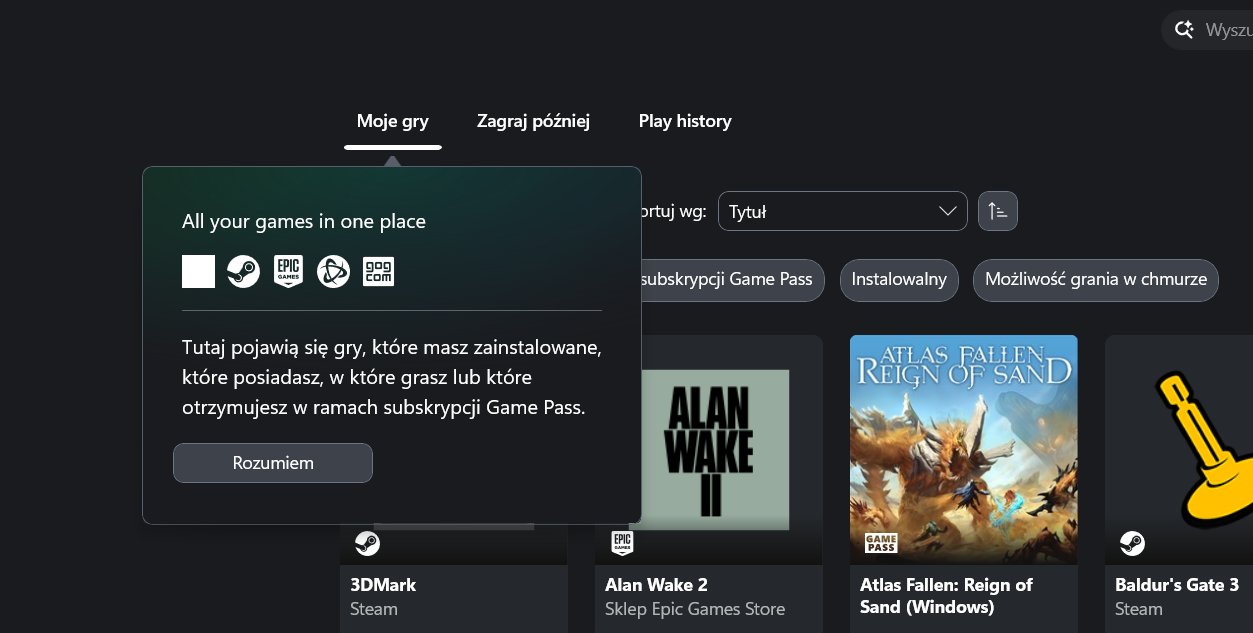1253x633 pixels.
Task: Select the Moje gry tab
Action: coord(393,121)
